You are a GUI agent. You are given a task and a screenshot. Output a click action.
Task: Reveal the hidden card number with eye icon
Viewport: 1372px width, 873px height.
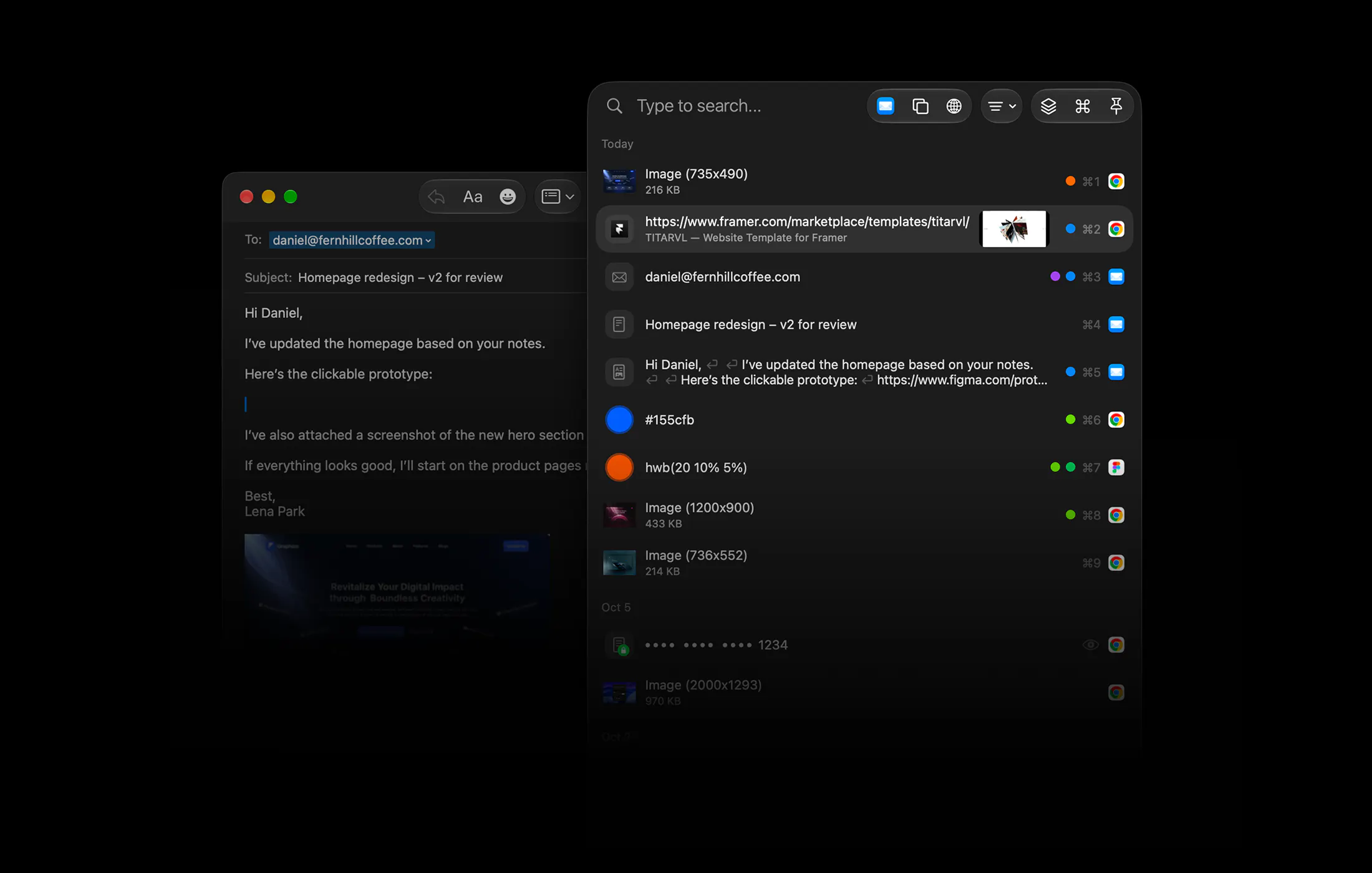(x=1090, y=645)
